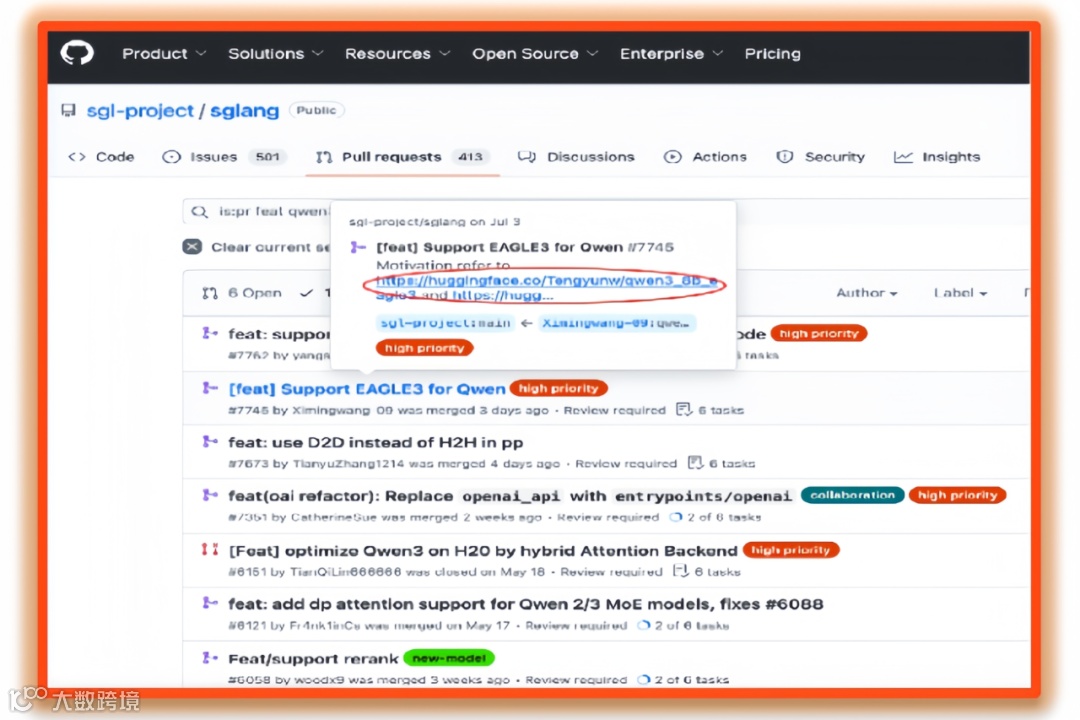
Task: Switch to the Code tab
Action: coord(101,157)
